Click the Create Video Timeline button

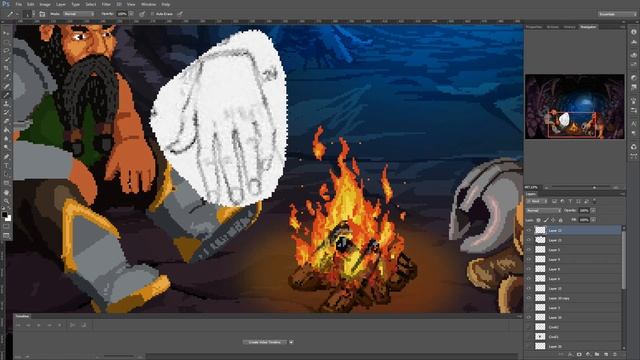tap(265, 342)
